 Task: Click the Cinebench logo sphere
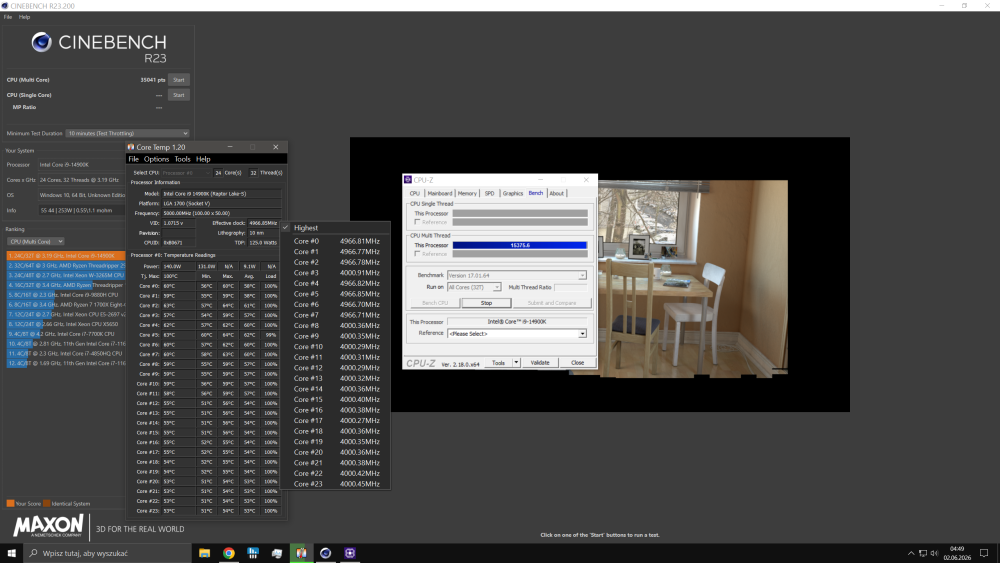pos(41,42)
